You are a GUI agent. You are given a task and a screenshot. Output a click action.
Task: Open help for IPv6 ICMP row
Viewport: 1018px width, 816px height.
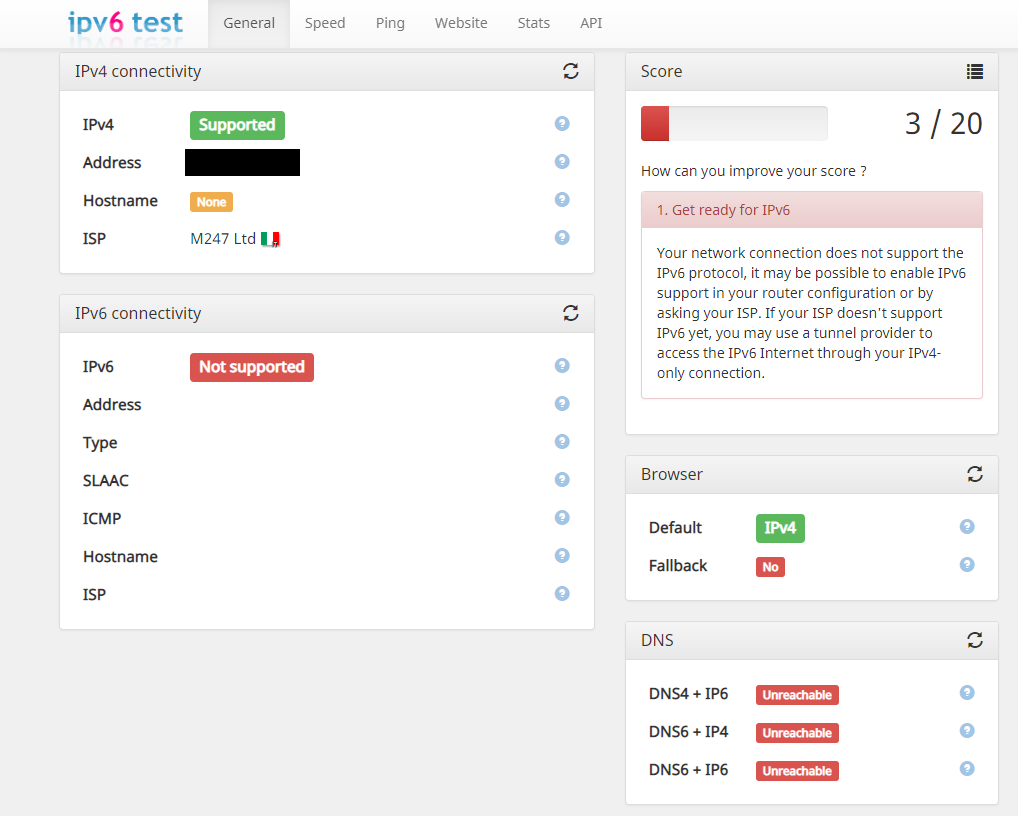(562, 518)
